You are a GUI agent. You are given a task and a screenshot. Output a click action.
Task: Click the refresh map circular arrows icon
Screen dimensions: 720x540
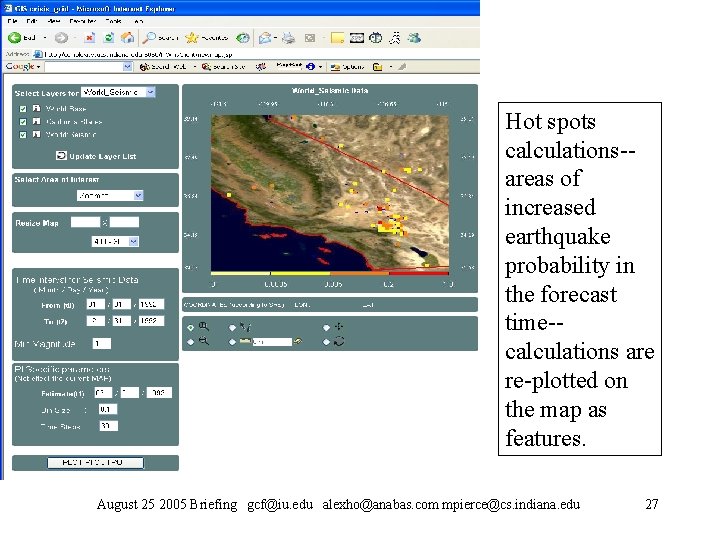(x=339, y=341)
